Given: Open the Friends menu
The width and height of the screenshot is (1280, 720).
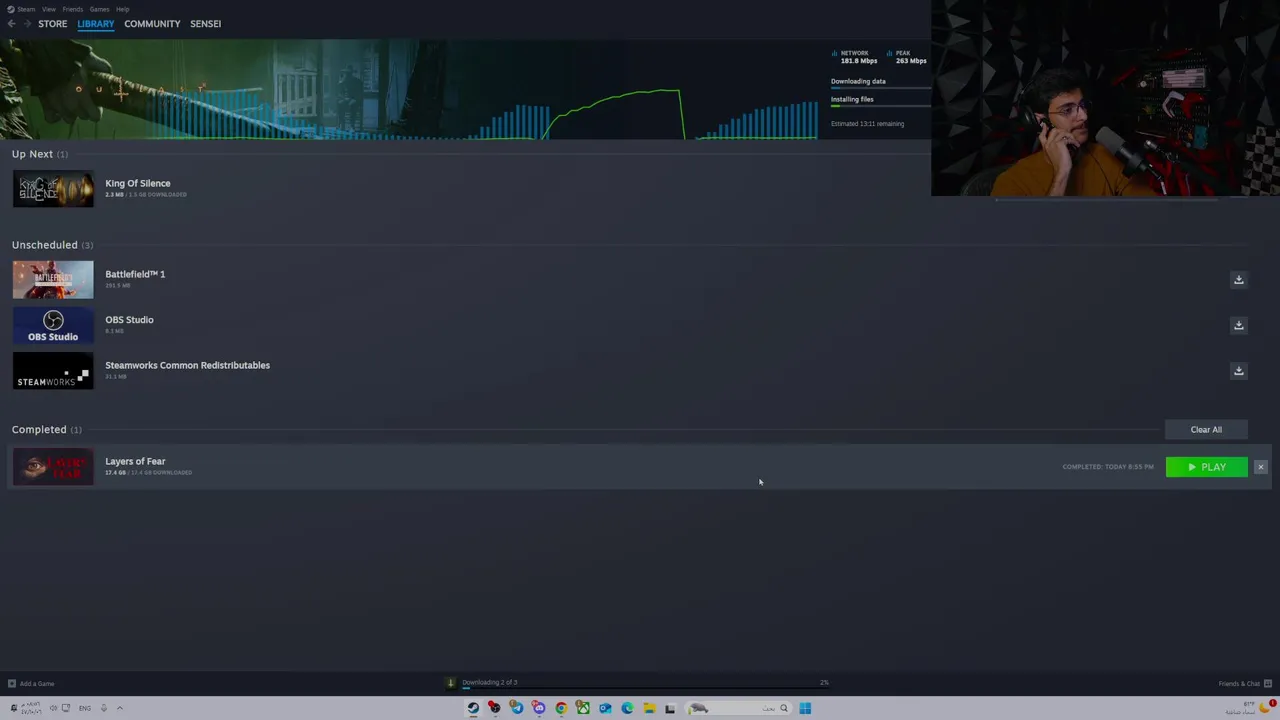Looking at the screenshot, I should tap(73, 9).
